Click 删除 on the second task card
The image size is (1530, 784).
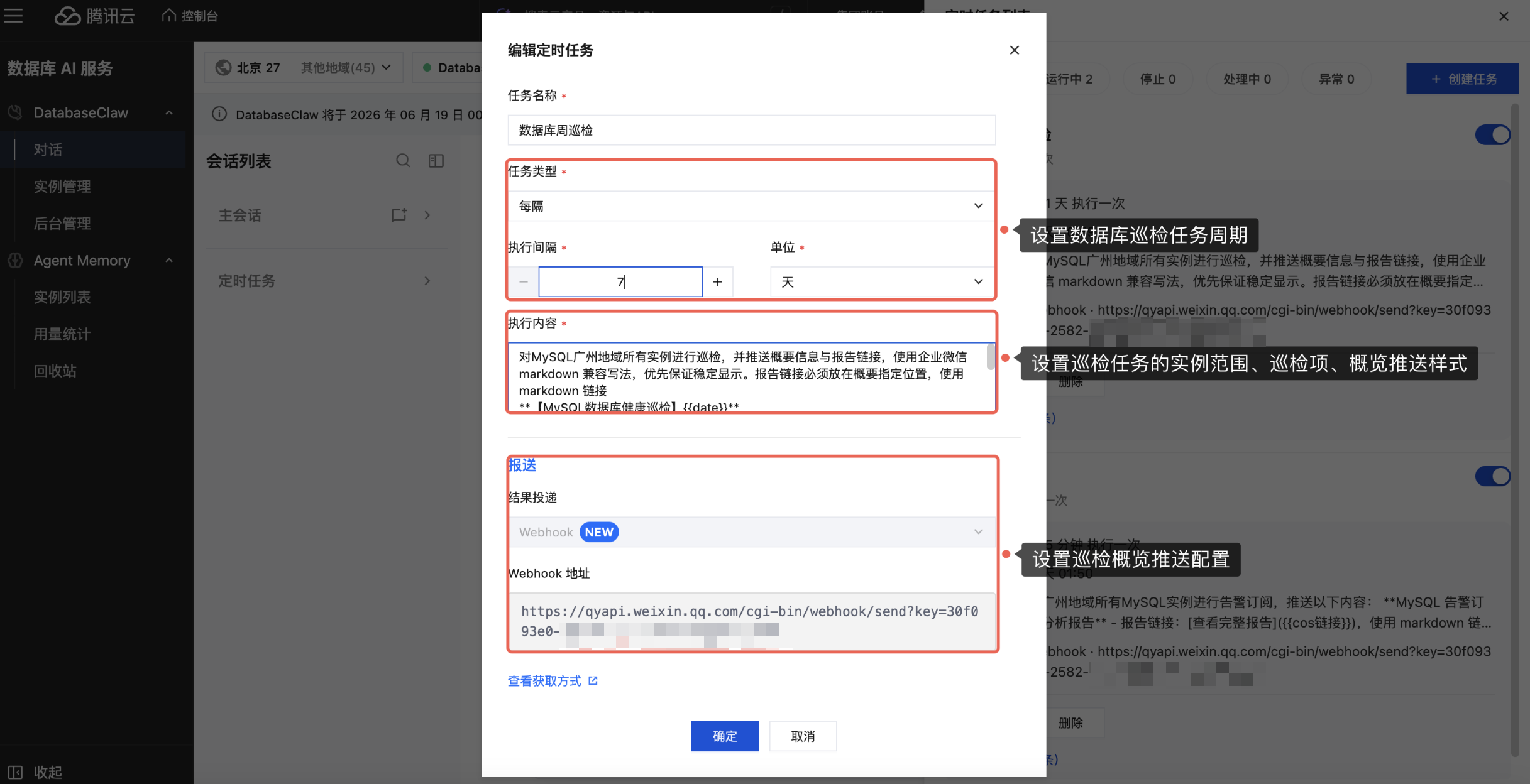[1070, 722]
